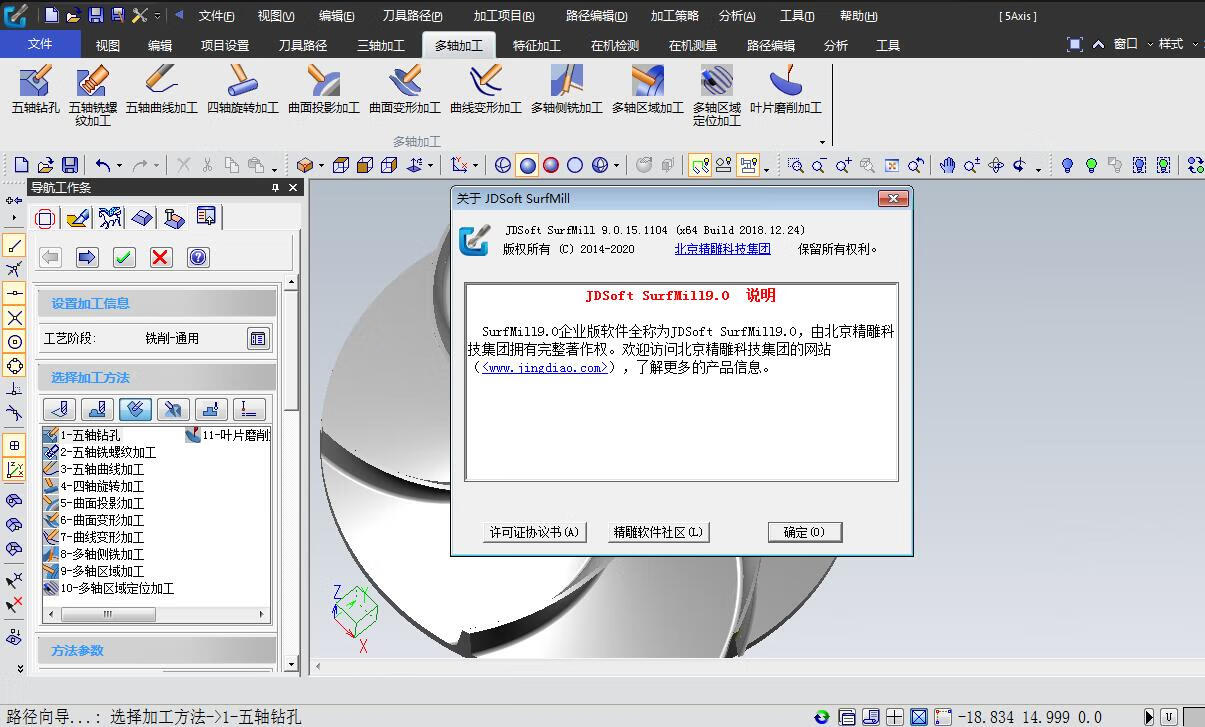Click the 许可证协议书(A) button
1205x727 pixels.
534,532
